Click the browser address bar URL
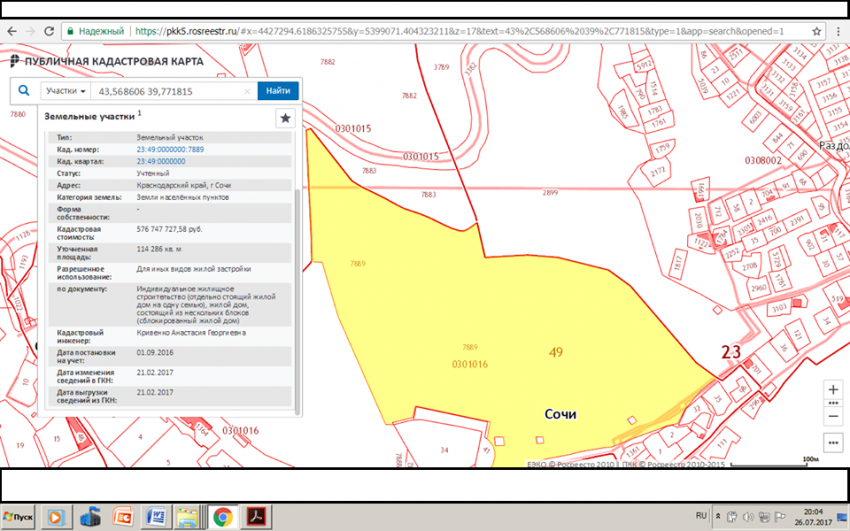This screenshot has height=531, width=850. coord(459,31)
